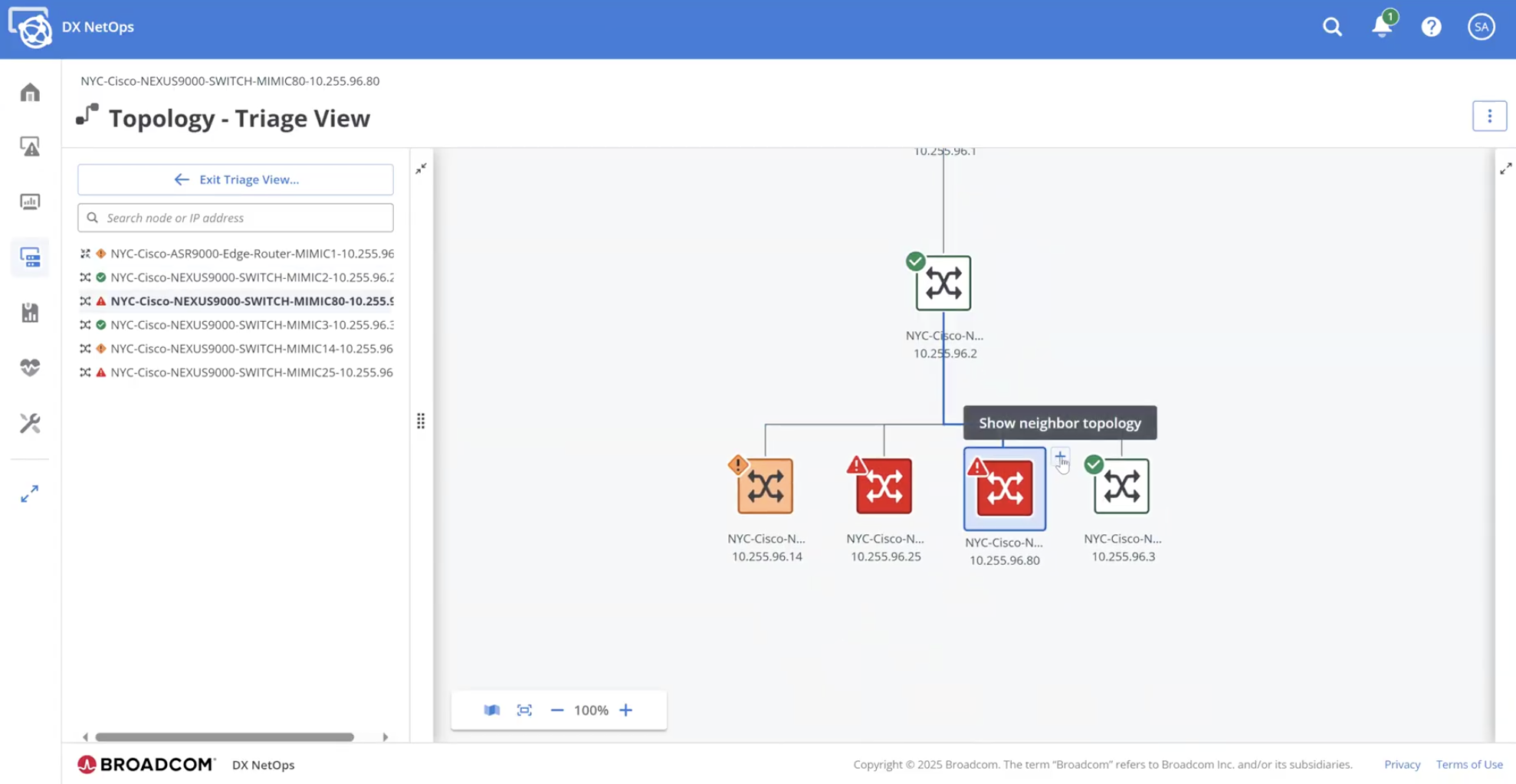Viewport: 1516px width, 784px height.
Task: Click fit-to-screen in the zoom toolbar
Action: point(524,710)
